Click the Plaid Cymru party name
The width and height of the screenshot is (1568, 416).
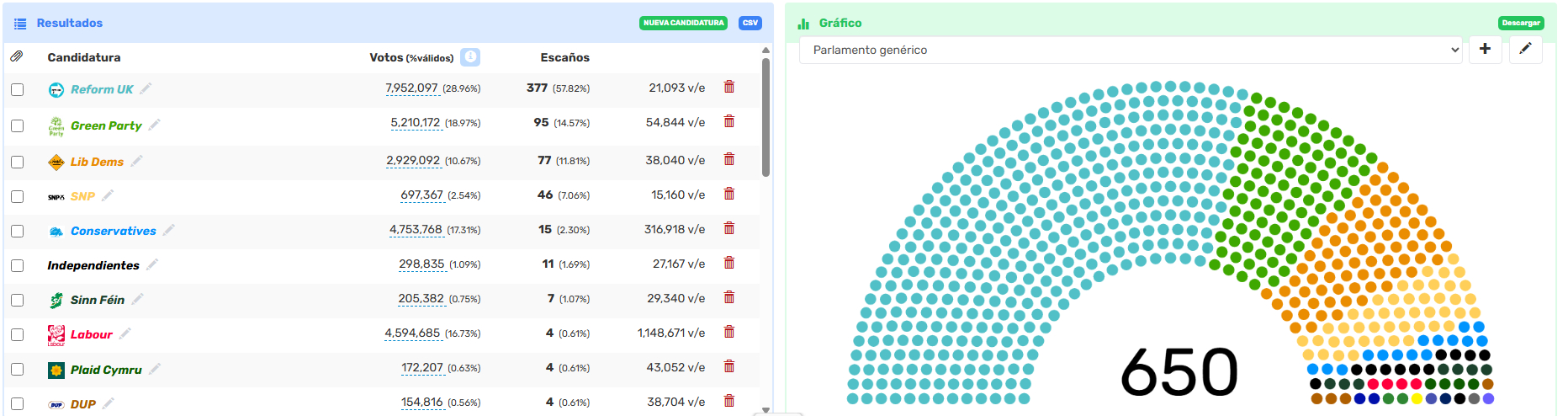(106, 370)
